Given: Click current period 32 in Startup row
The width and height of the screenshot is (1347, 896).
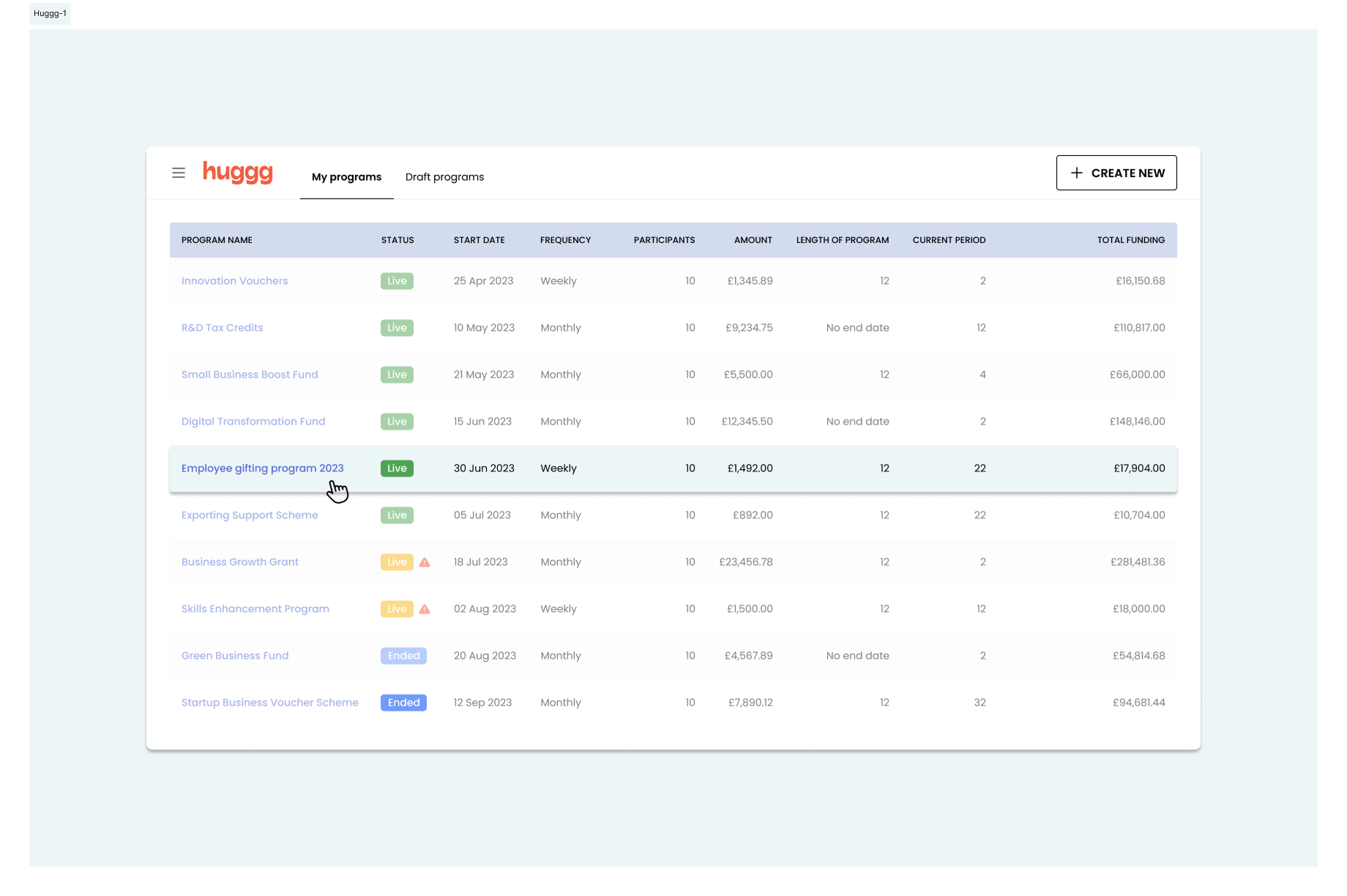Looking at the screenshot, I should click(980, 703).
